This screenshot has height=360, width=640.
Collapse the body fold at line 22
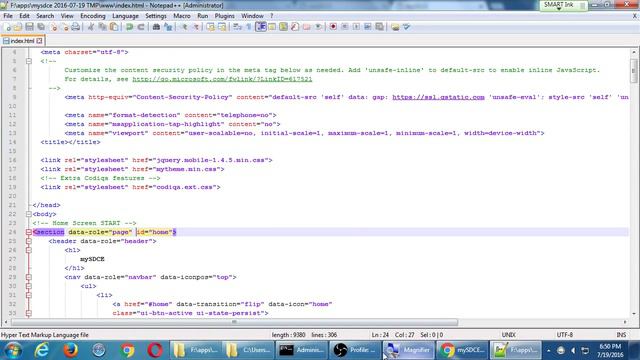point(29,214)
